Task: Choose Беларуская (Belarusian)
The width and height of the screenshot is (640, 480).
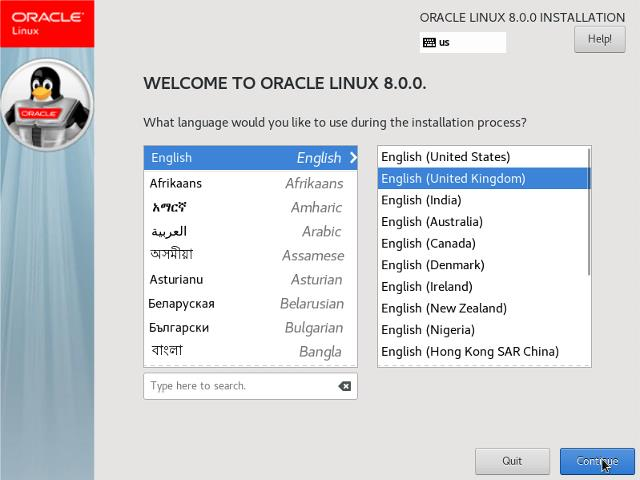Action: pyautogui.click(x=251, y=304)
